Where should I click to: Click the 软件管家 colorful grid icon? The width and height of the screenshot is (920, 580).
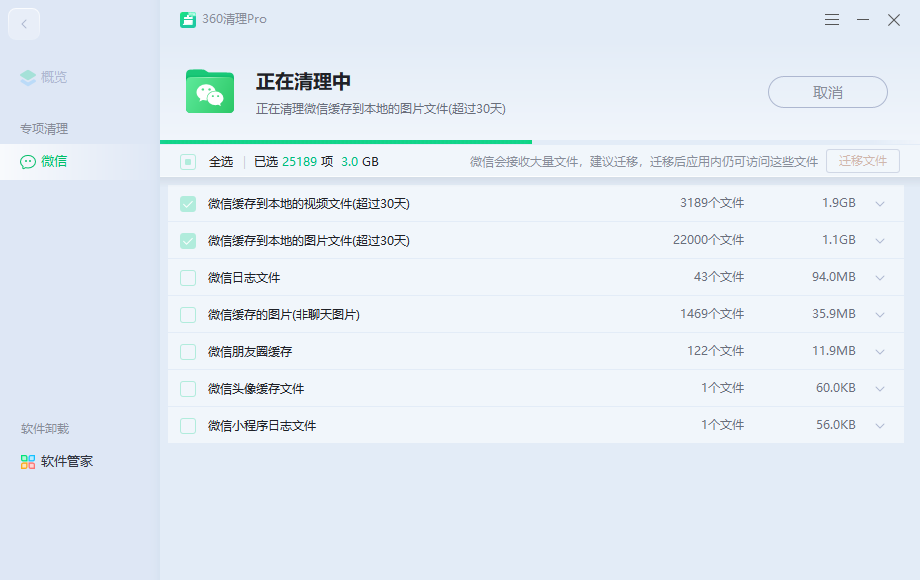tap(28, 461)
